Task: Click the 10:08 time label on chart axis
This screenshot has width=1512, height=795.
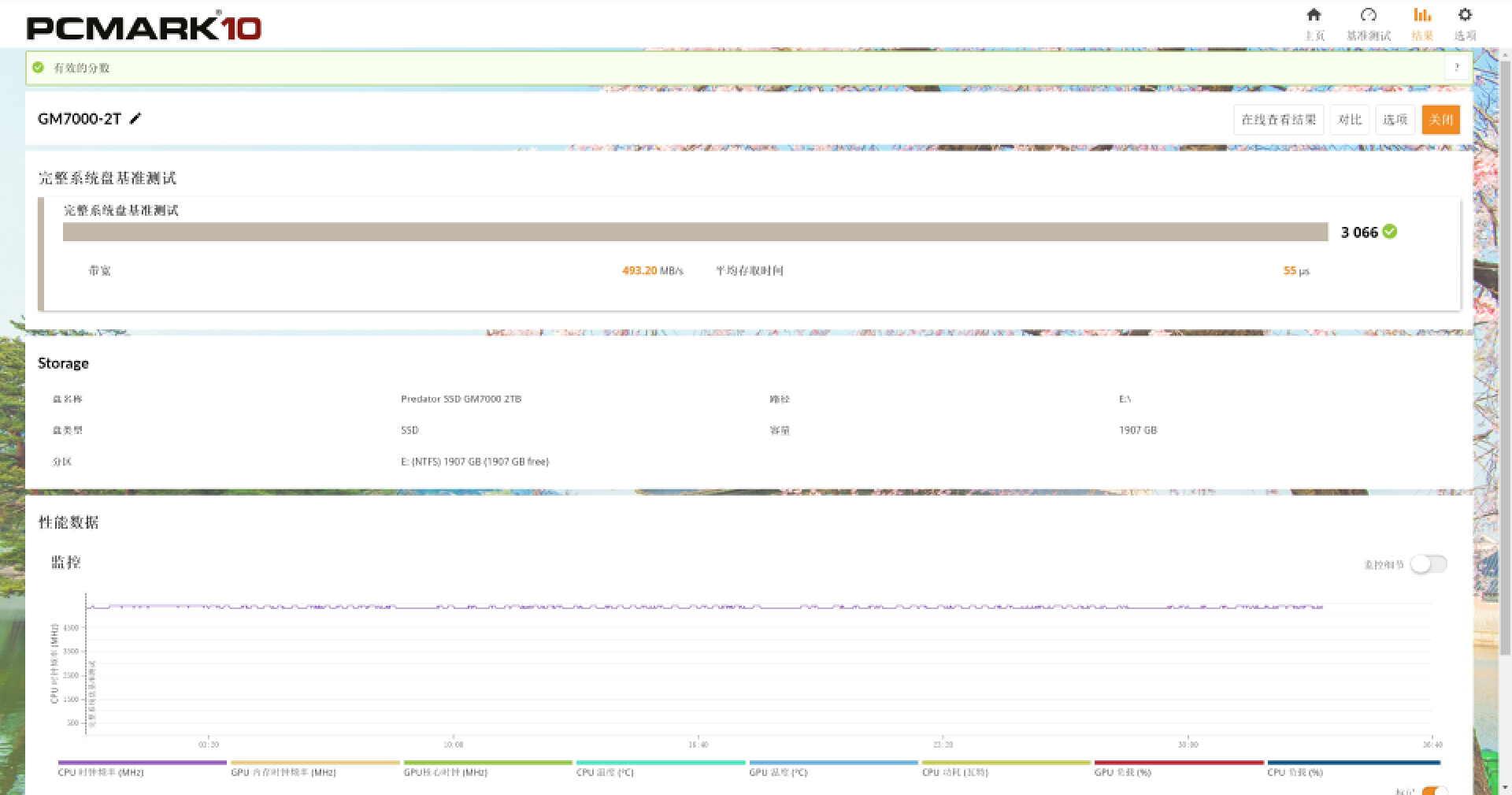Action: 454,744
